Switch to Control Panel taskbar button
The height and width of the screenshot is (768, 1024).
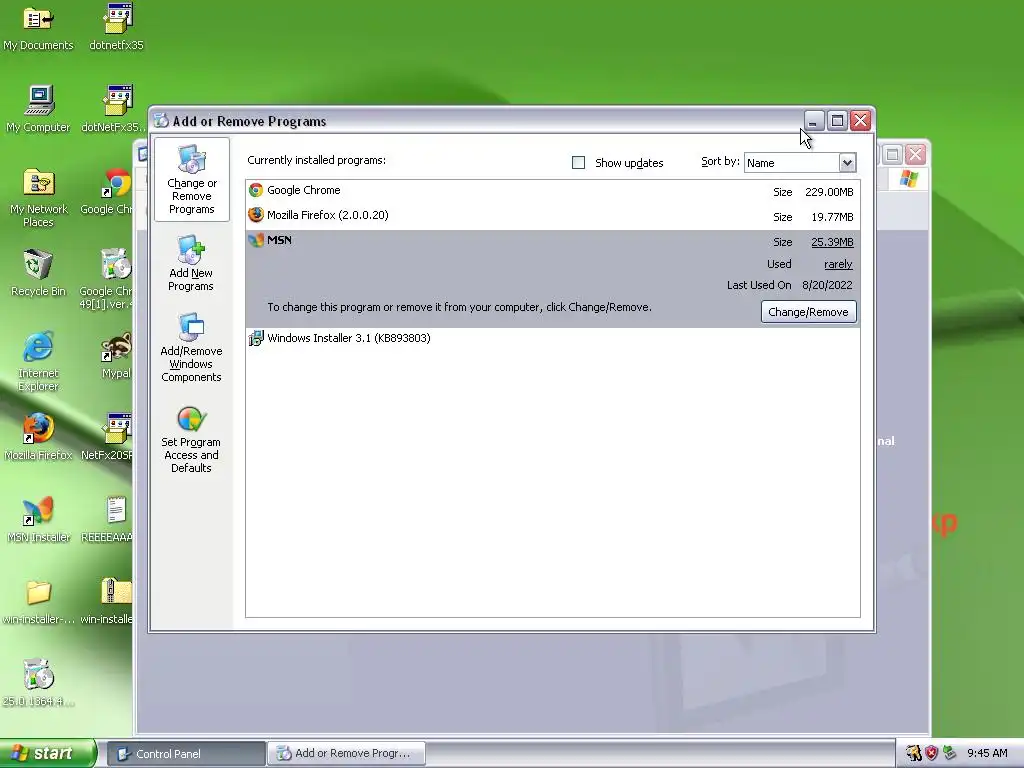(x=186, y=754)
